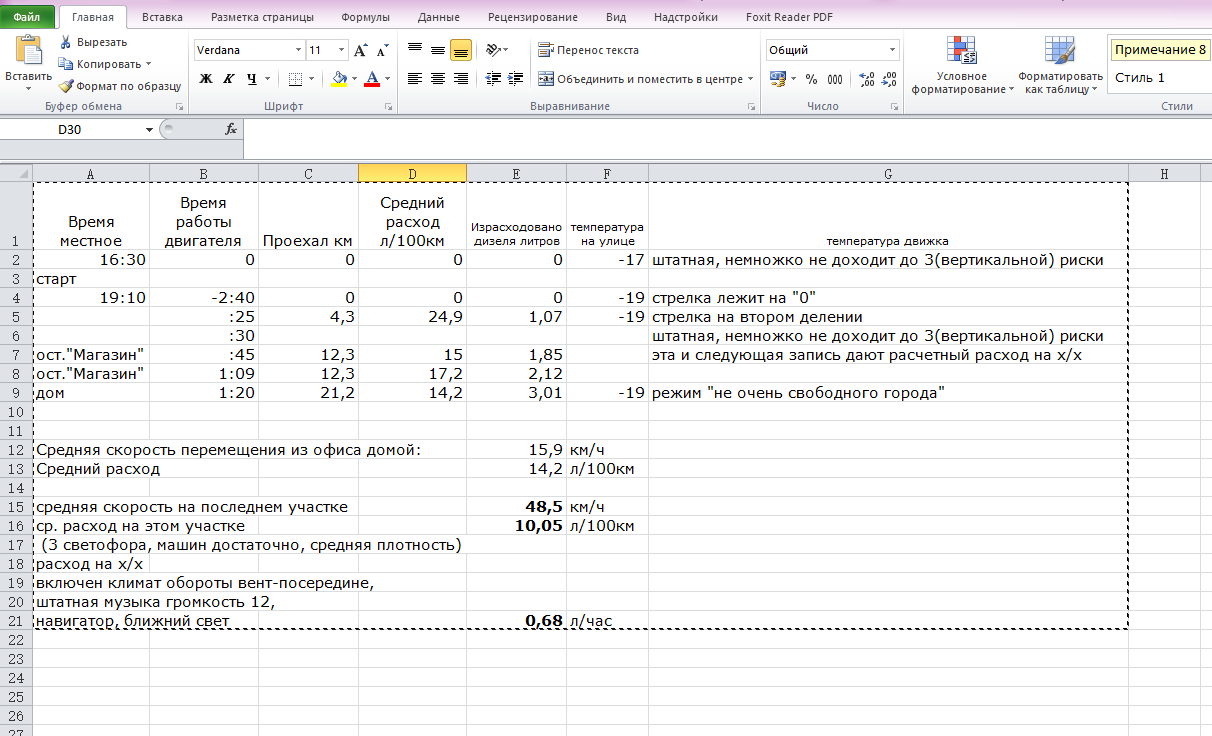This screenshot has height=736, width=1212.
Task: Open the Verdana font name dropdown
Action: pyautogui.click(x=298, y=50)
